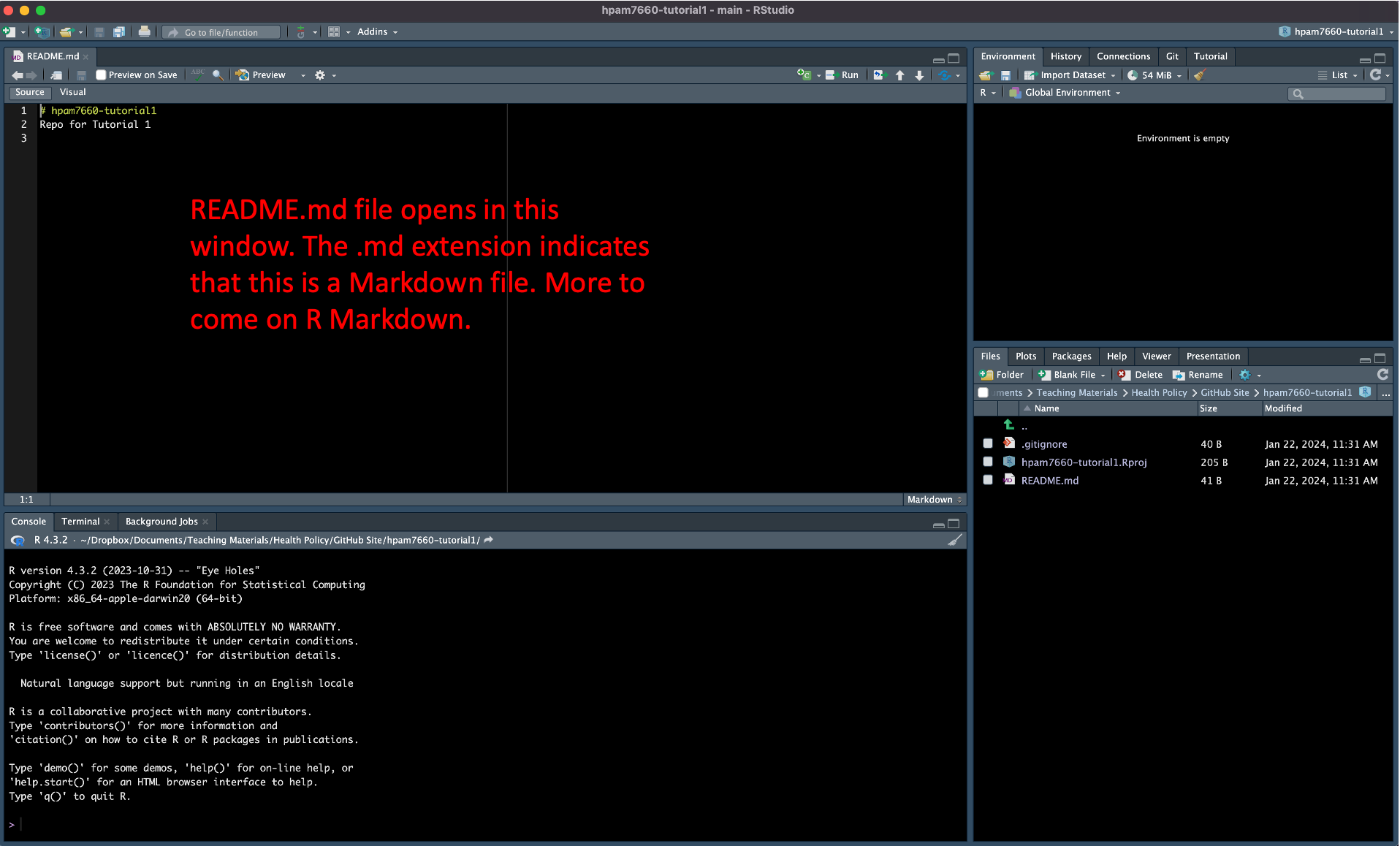Click the Files pane More gear icon
The height and width of the screenshot is (846, 1400).
pyautogui.click(x=1245, y=375)
